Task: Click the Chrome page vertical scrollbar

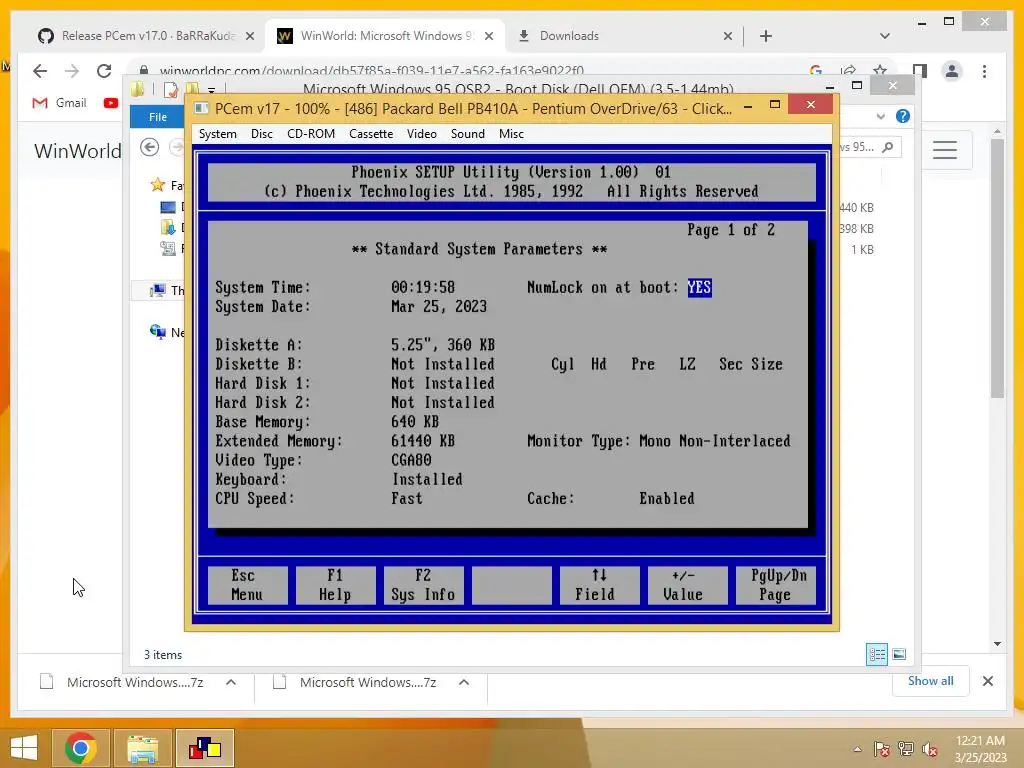Action: click(x=997, y=268)
